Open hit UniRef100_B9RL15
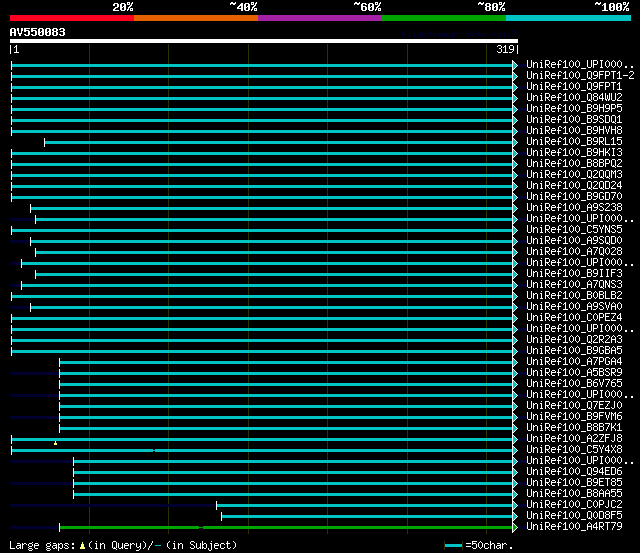This screenshot has width=640, height=553. pos(574,142)
